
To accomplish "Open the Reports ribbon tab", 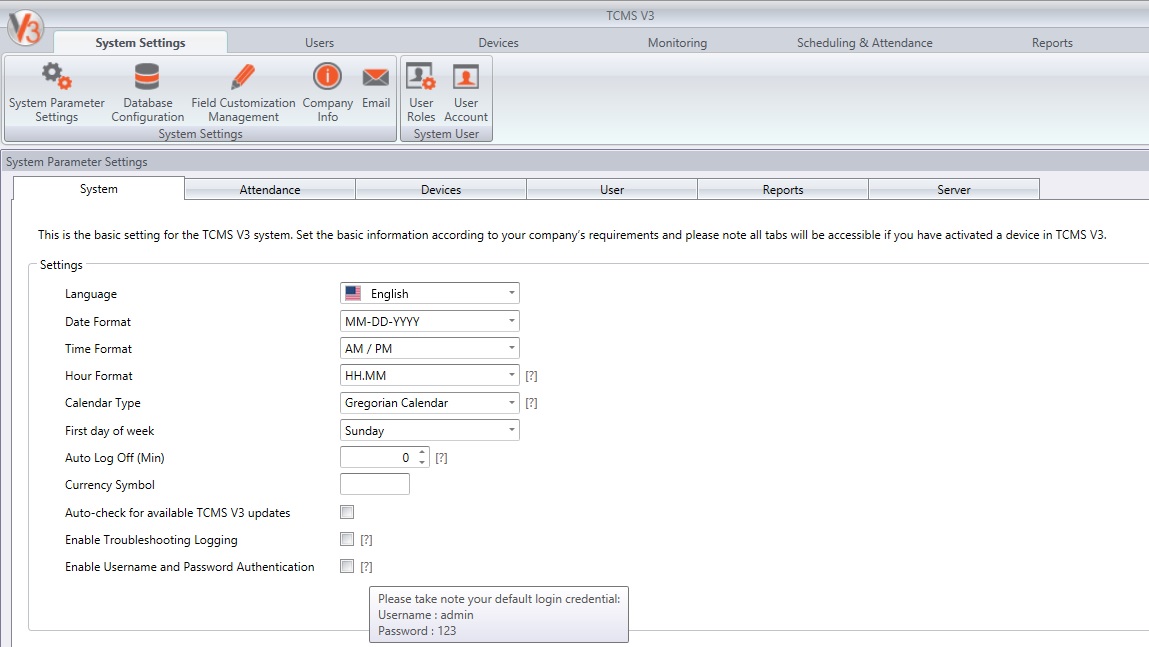I will [1052, 42].
